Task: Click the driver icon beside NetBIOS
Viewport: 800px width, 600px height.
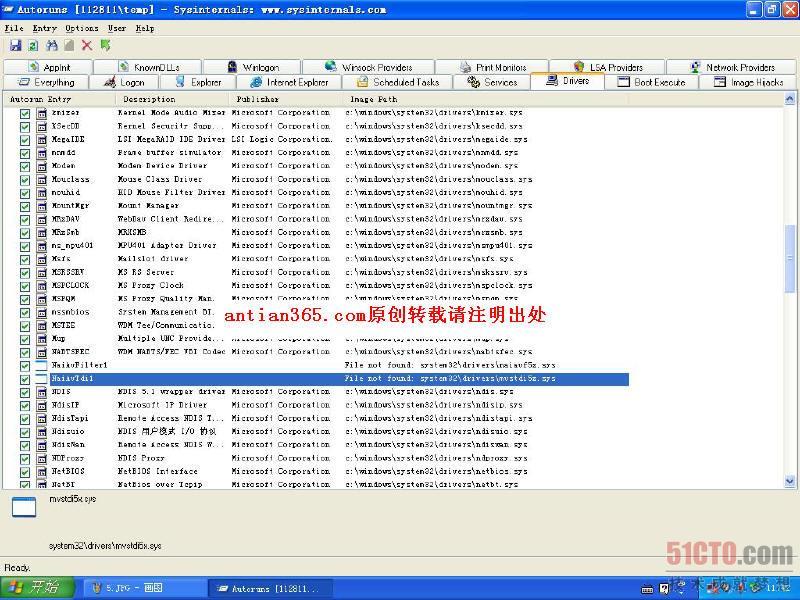Action: (42, 472)
